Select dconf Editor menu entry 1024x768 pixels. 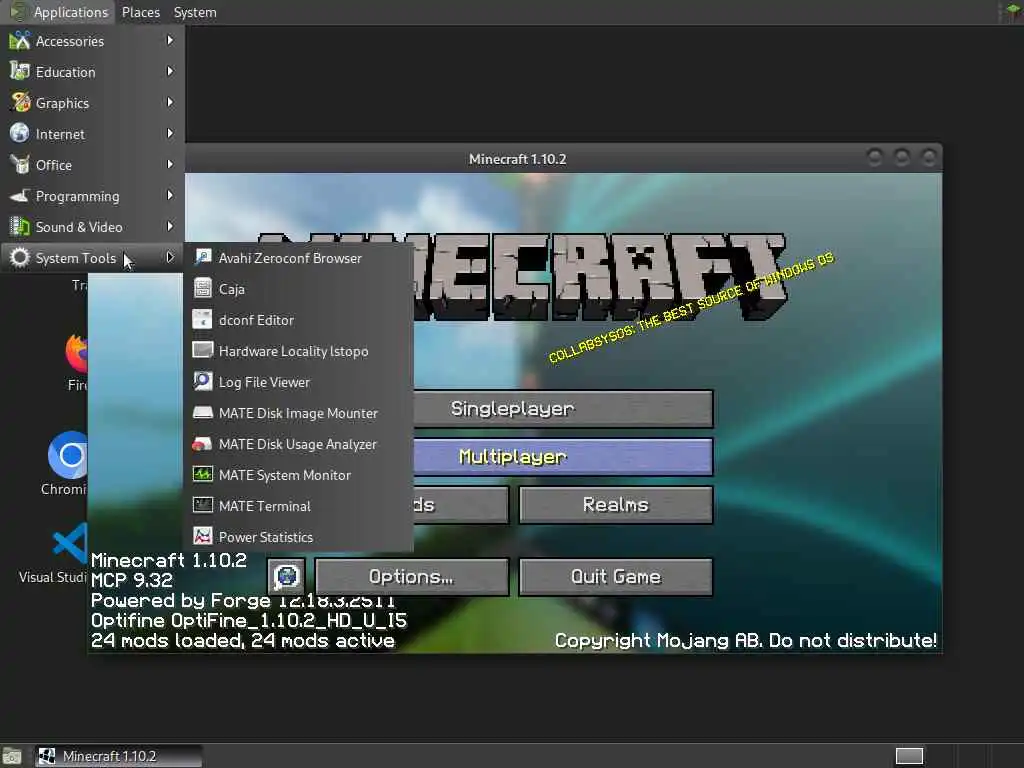[x=299, y=319]
